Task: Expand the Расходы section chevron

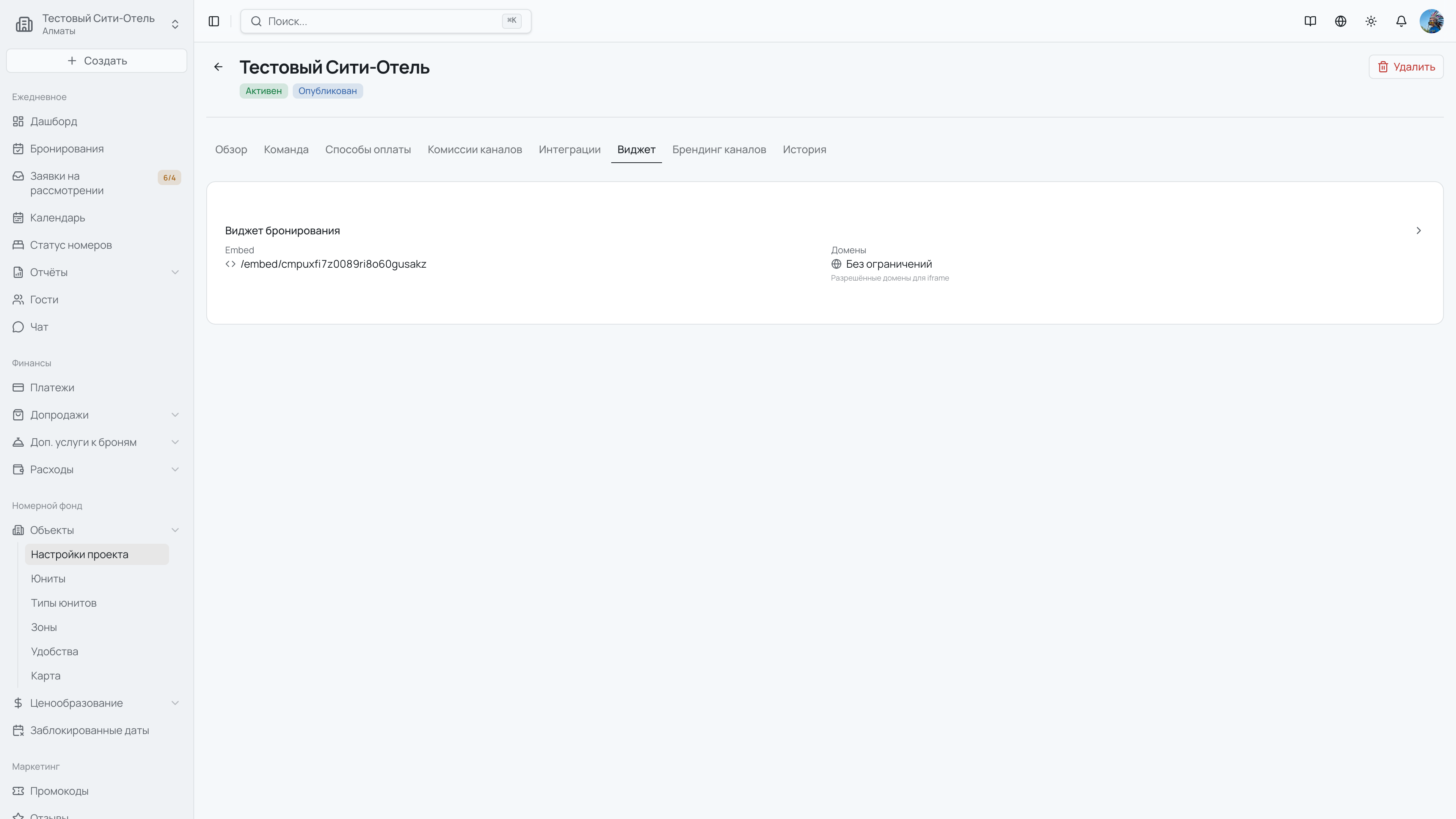Action: pyautogui.click(x=175, y=470)
